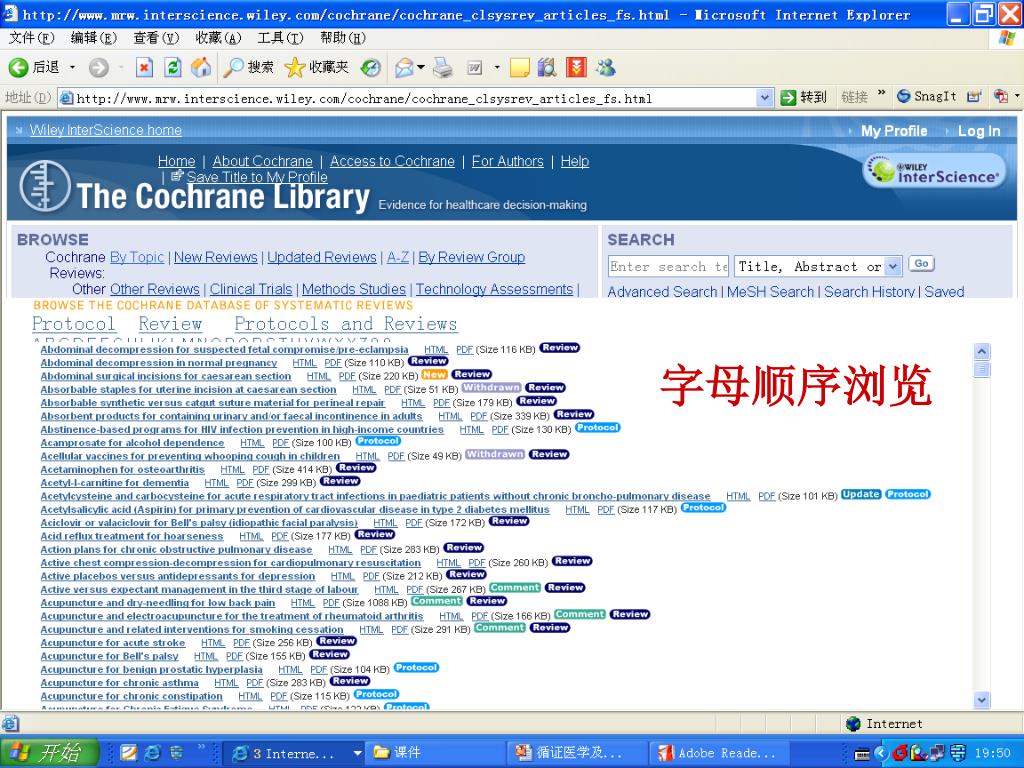This screenshot has height=768, width=1024.
Task: Open the Protocols and Reviews listing
Action: tap(345, 324)
